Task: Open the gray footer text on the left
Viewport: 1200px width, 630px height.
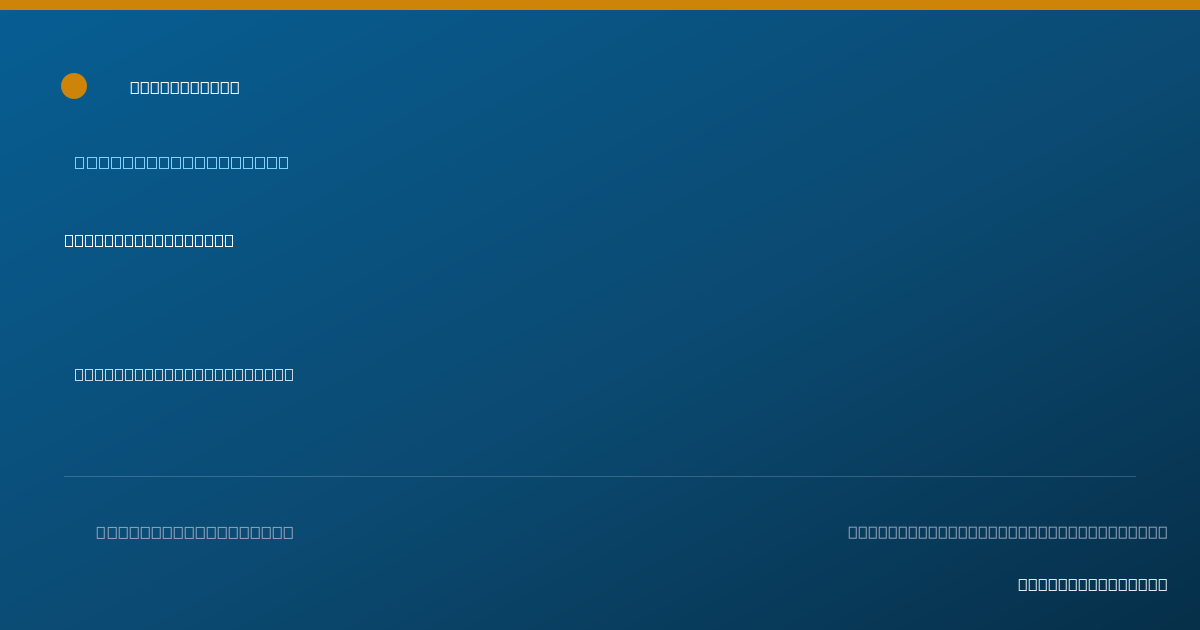Action: (x=195, y=532)
